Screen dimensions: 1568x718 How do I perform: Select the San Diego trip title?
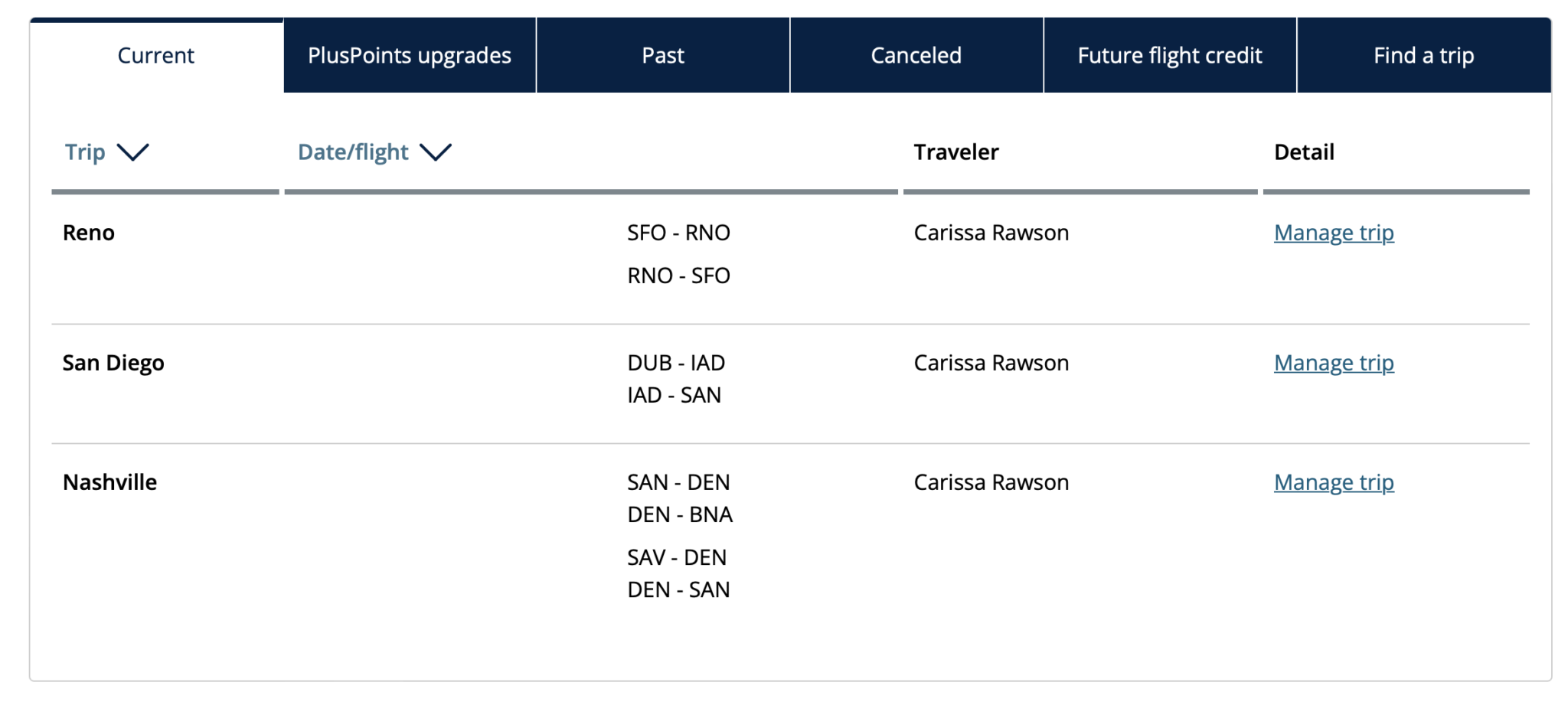pos(113,362)
